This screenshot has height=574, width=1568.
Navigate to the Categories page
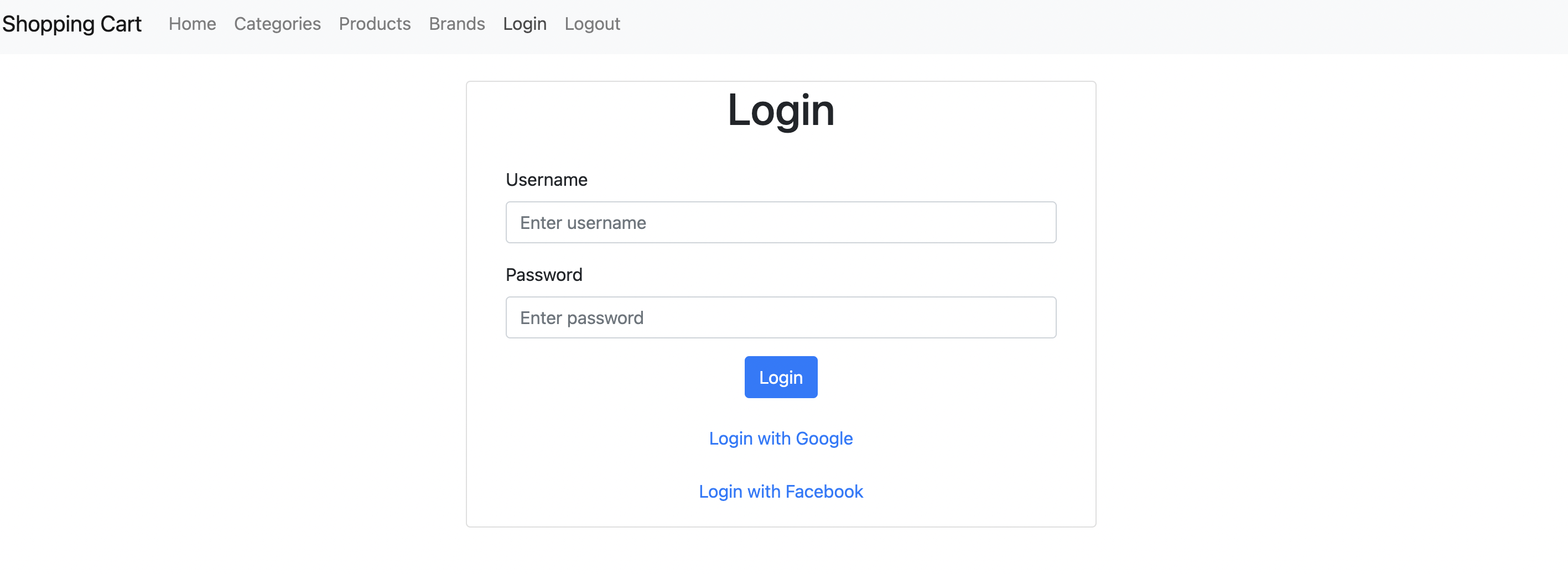(x=277, y=24)
